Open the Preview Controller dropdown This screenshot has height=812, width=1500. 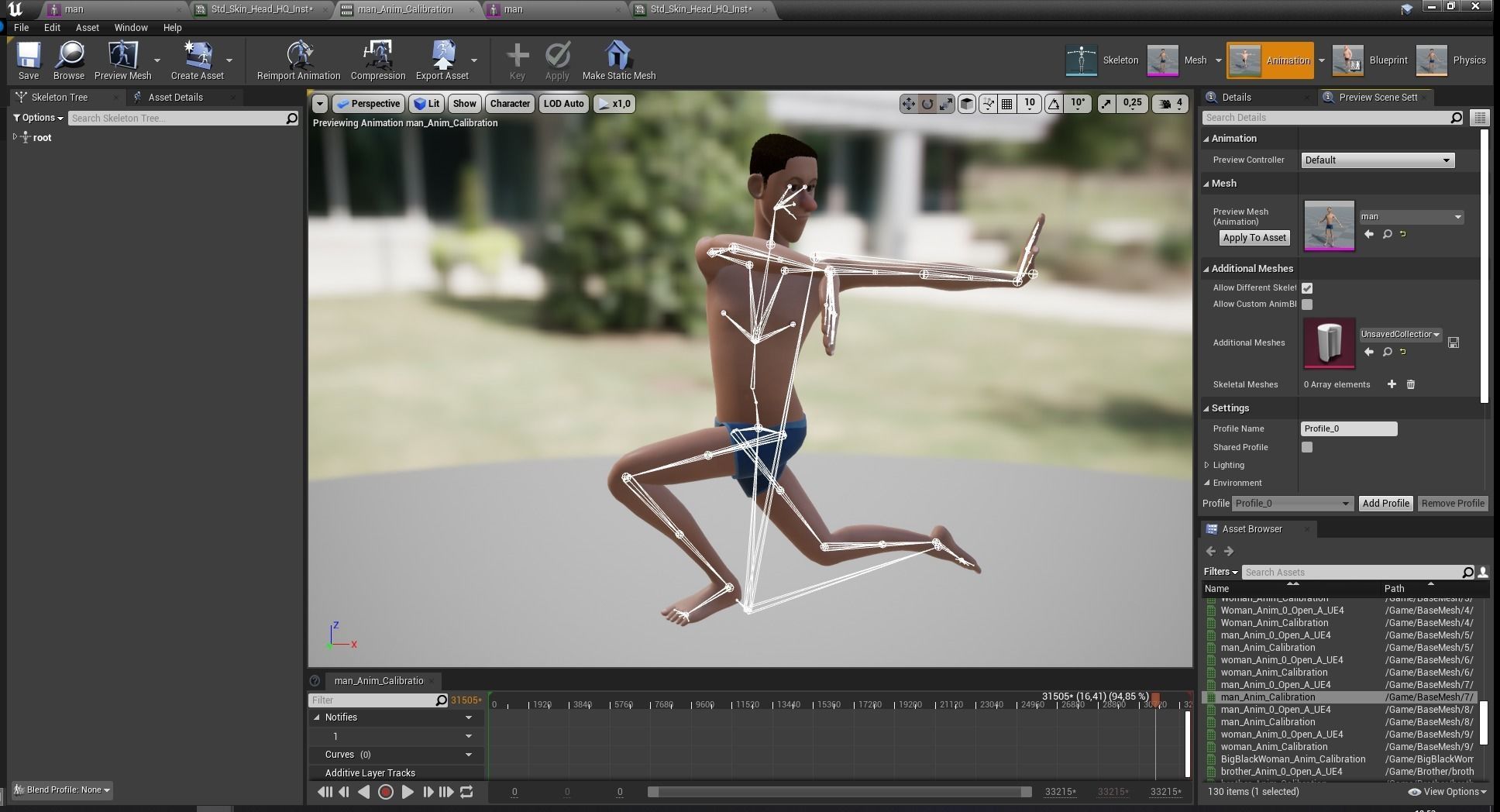(x=1377, y=160)
